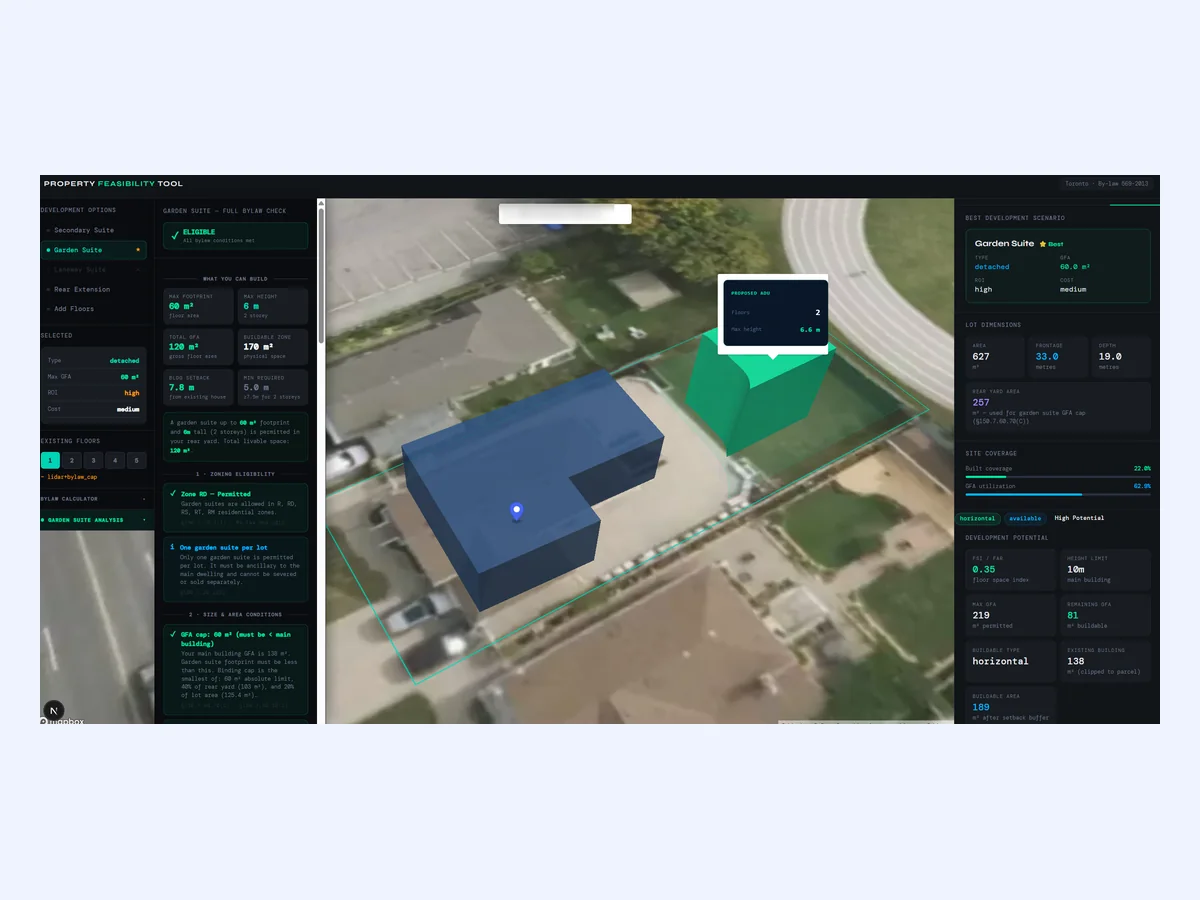Screen dimensions: 1200x900
Task: Set existing floors to 1
Action: pos(50,461)
